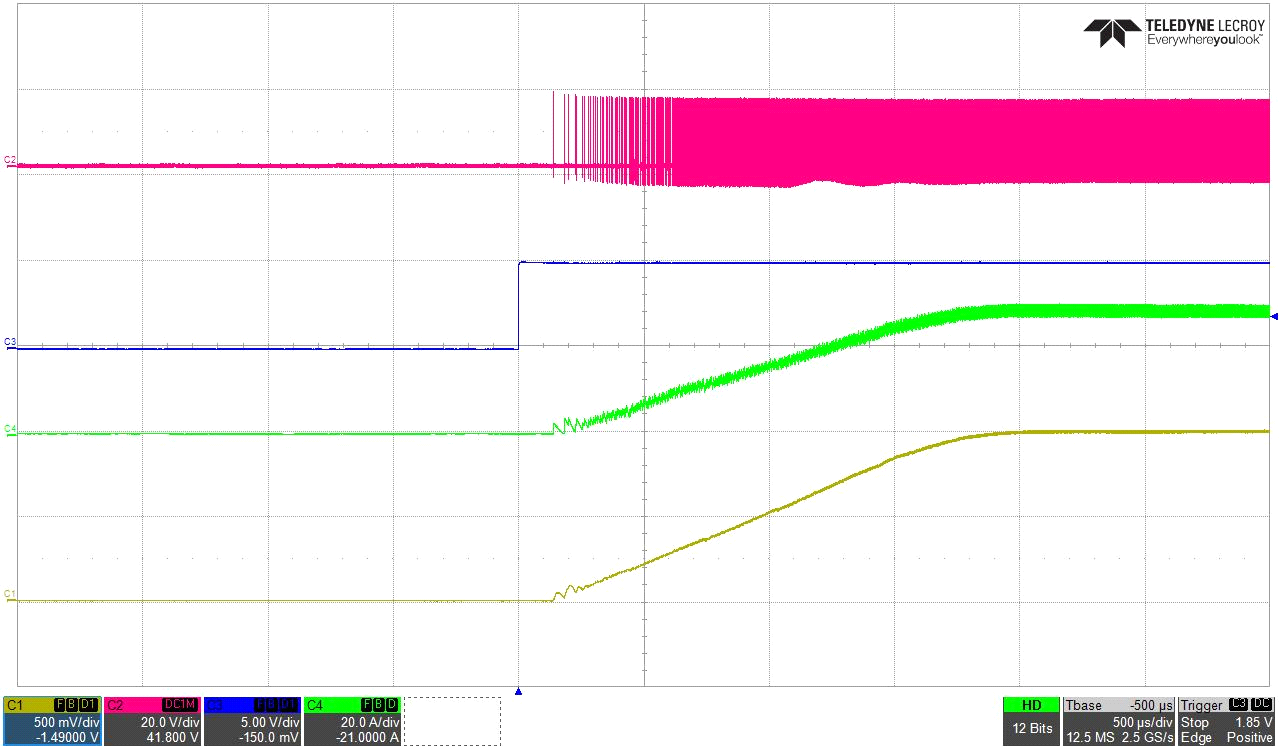Click the C2 zero-level marker on left edge
This screenshot has width=1279, height=746.
(10, 161)
